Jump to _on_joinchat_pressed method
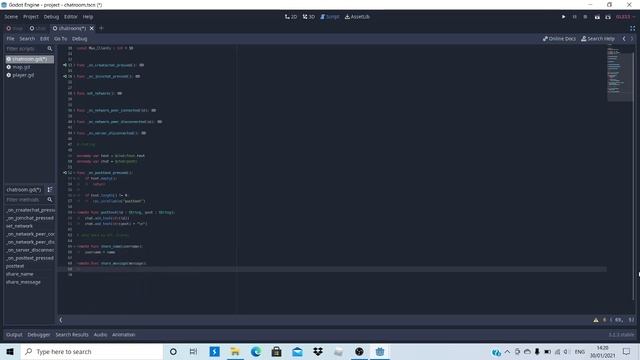Image resolution: width=640 pixels, height=360 pixels. pyautogui.click(x=30, y=218)
